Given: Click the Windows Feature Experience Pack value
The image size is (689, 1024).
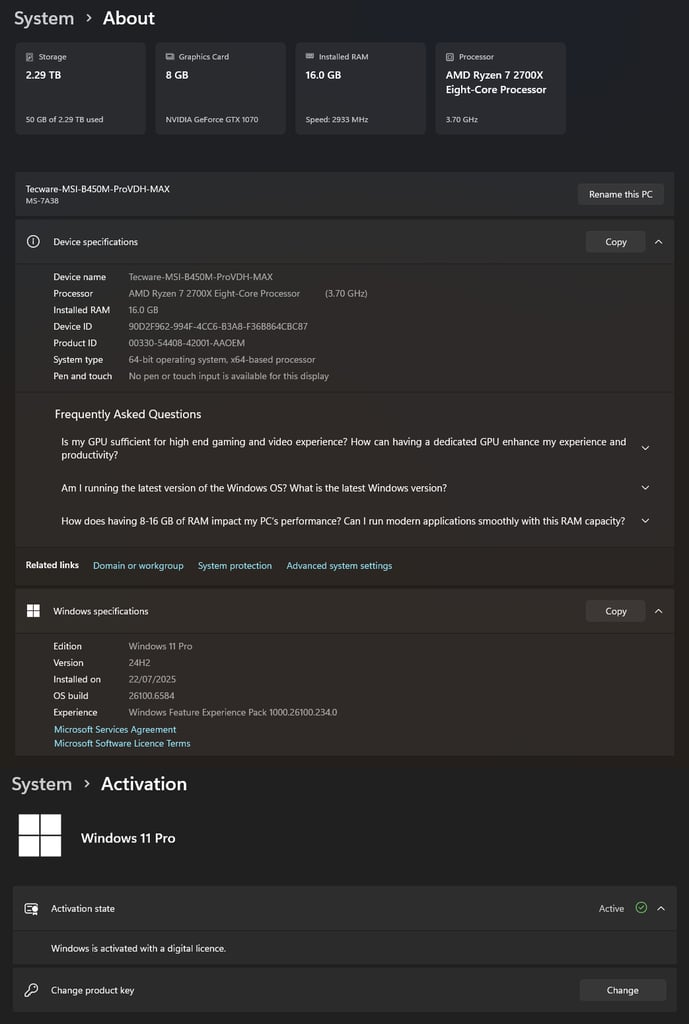Looking at the screenshot, I should pos(233,712).
